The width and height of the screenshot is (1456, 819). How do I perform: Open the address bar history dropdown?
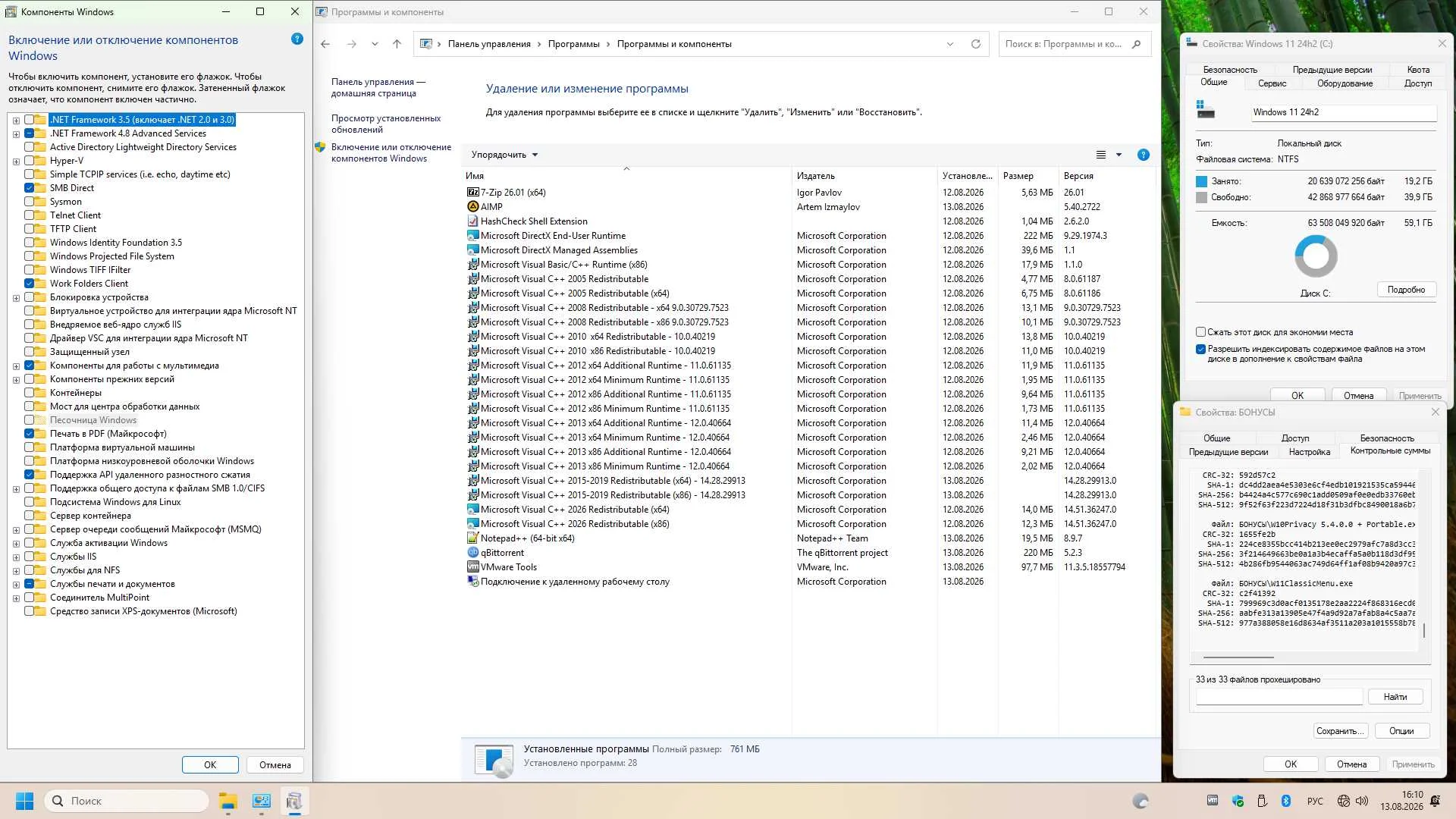(950, 44)
